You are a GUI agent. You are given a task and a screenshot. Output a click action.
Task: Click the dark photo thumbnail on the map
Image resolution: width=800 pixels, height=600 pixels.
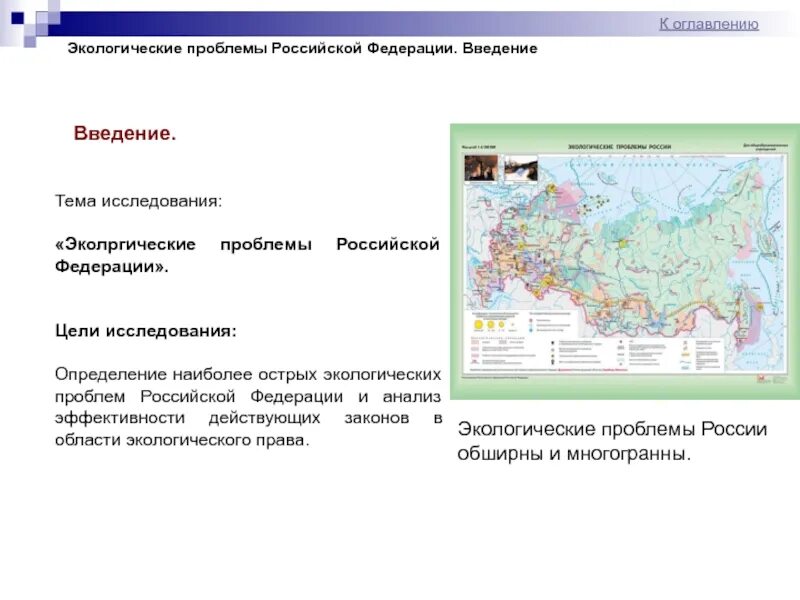click(x=481, y=169)
